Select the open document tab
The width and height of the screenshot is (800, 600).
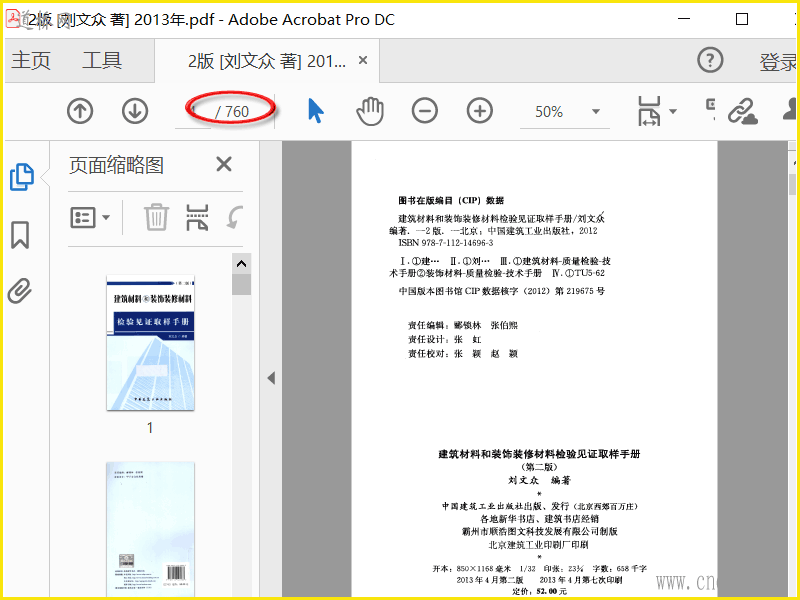(267, 61)
